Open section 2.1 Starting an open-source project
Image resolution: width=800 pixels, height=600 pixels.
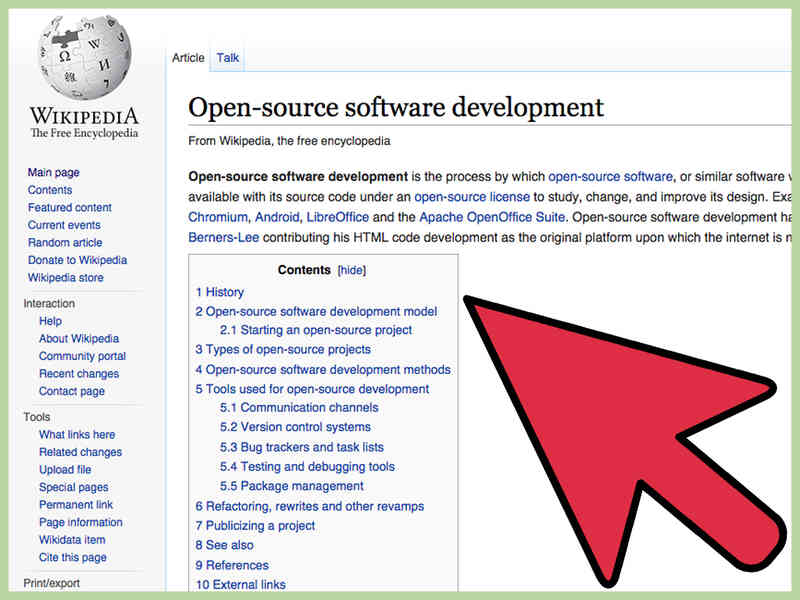316,330
